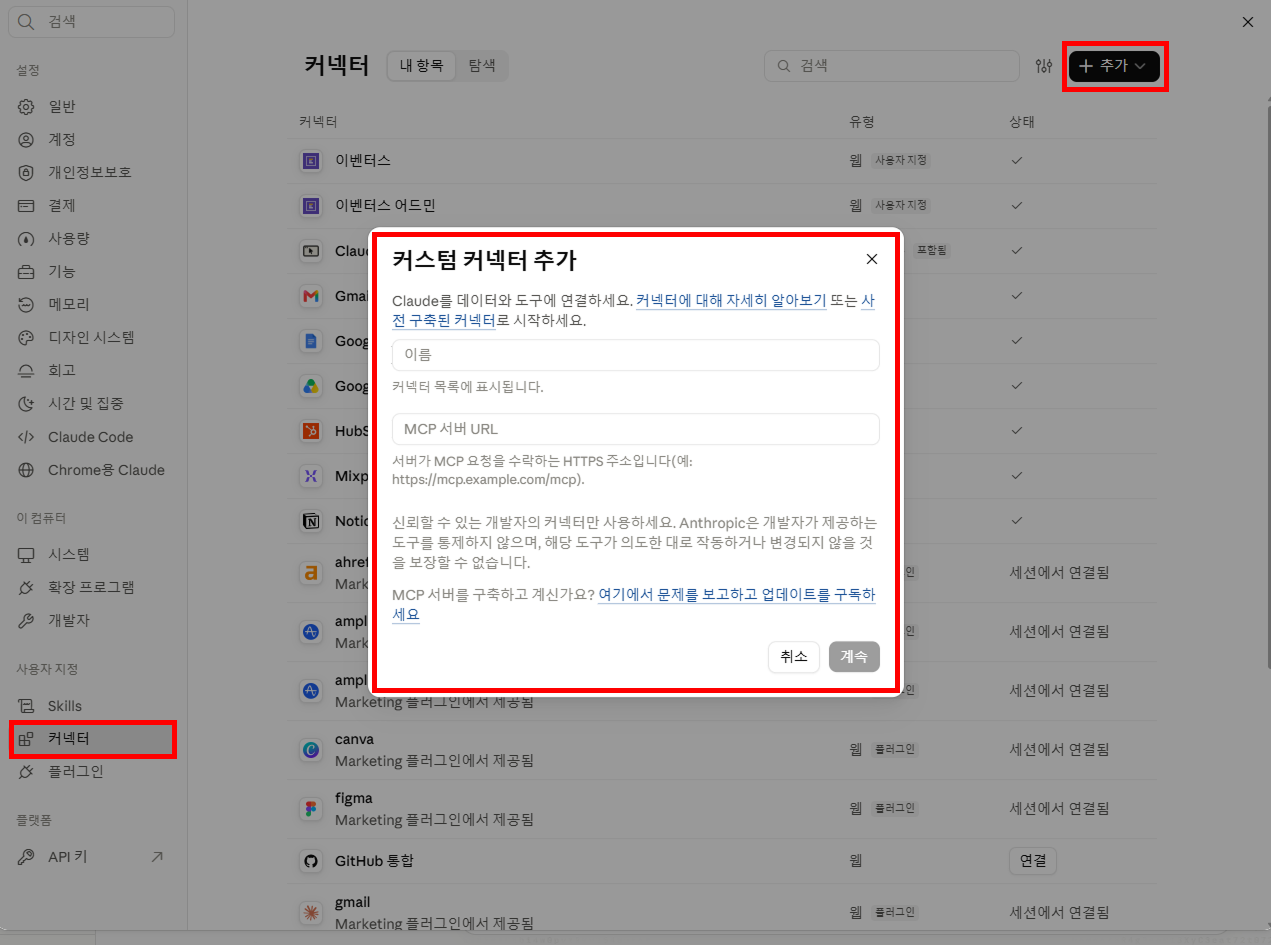Open 시스템 settings
Image resolution: width=1271 pixels, height=945 pixels.
coord(92,554)
